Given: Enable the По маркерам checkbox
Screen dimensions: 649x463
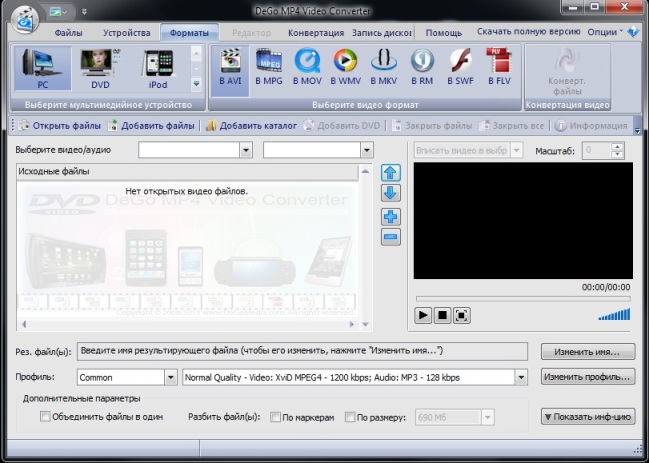Looking at the screenshot, I should 275,417.
